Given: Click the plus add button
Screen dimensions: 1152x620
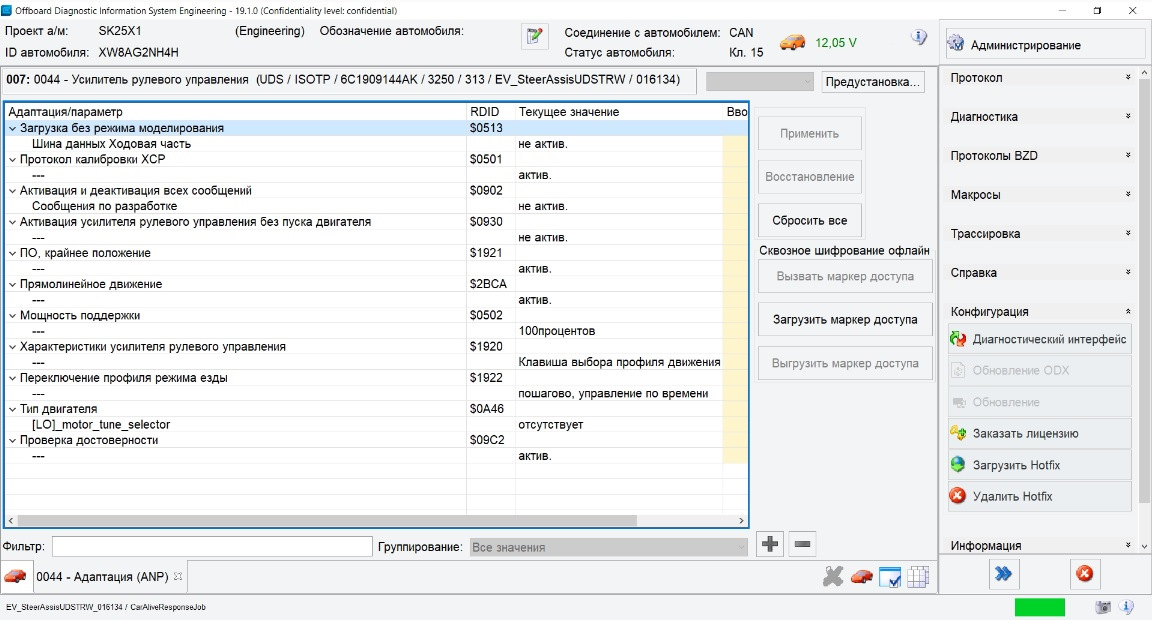Looking at the screenshot, I should [x=770, y=544].
